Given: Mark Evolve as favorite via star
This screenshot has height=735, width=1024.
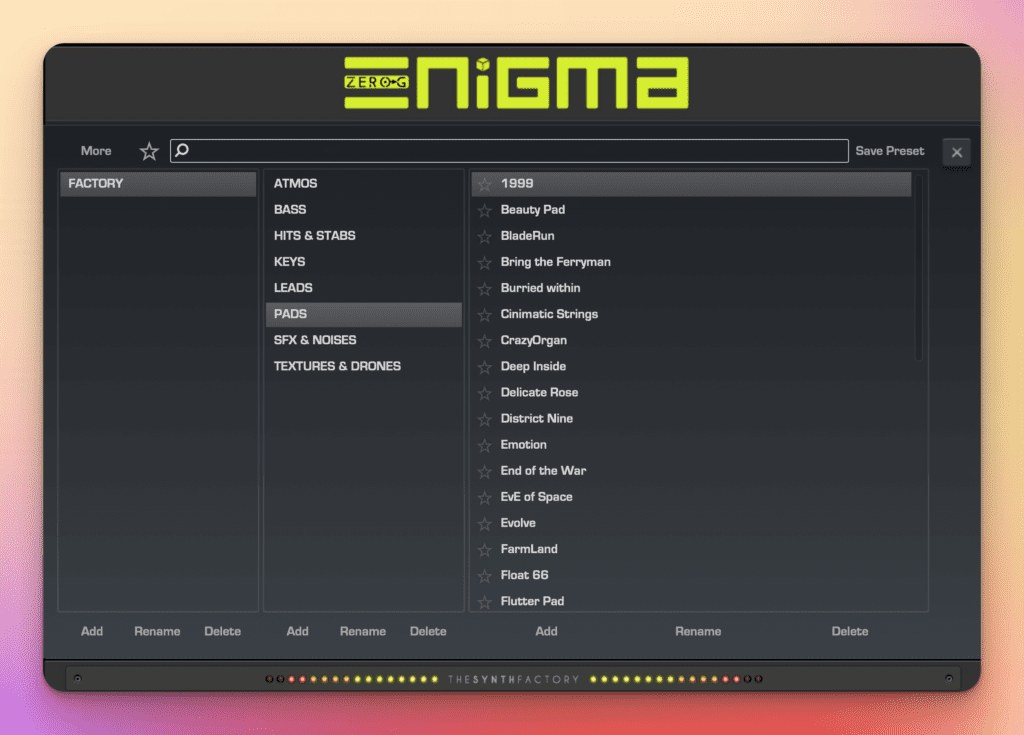Looking at the screenshot, I should coord(485,524).
